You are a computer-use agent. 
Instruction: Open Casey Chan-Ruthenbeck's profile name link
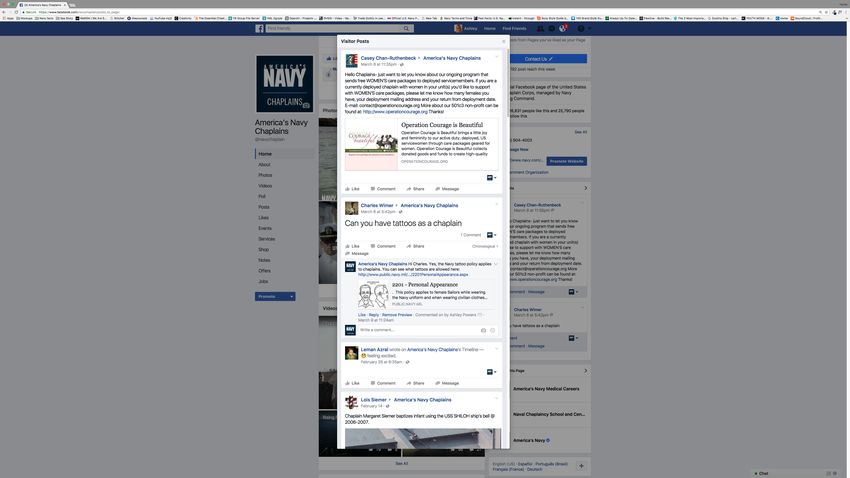tap(388, 58)
